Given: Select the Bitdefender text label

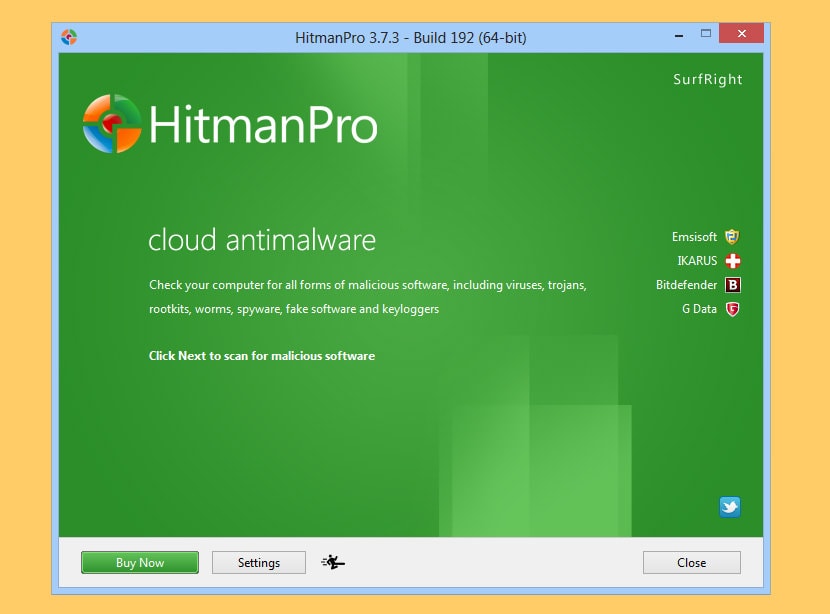Looking at the screenshot, I should click(x=686, y=285).
